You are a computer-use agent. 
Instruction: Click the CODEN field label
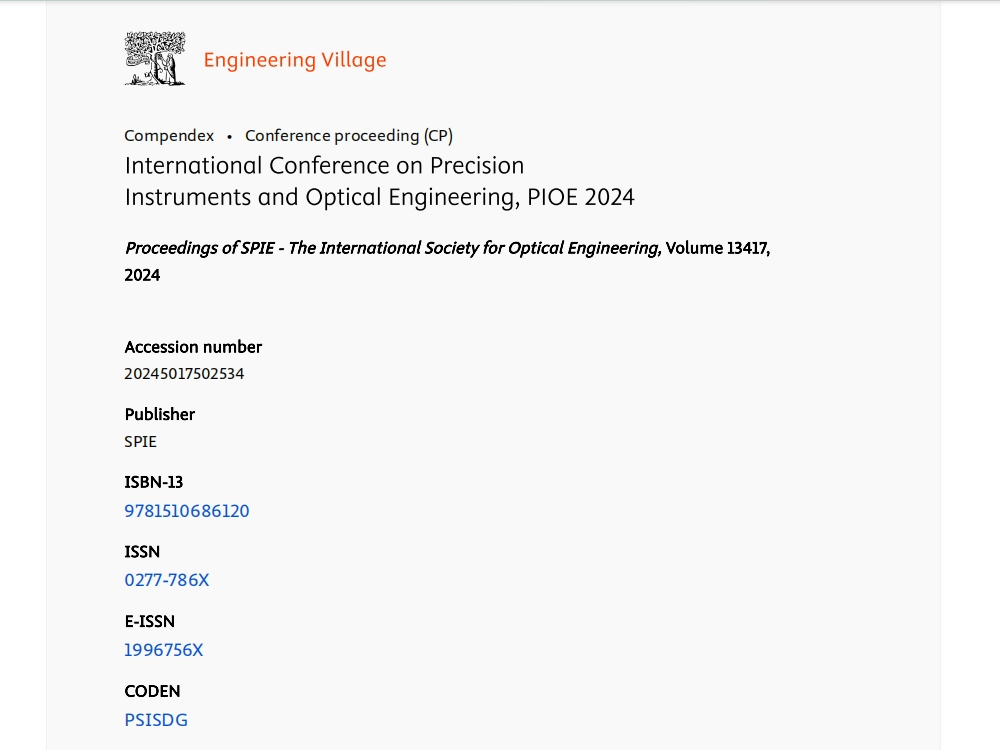pos(152,691)
